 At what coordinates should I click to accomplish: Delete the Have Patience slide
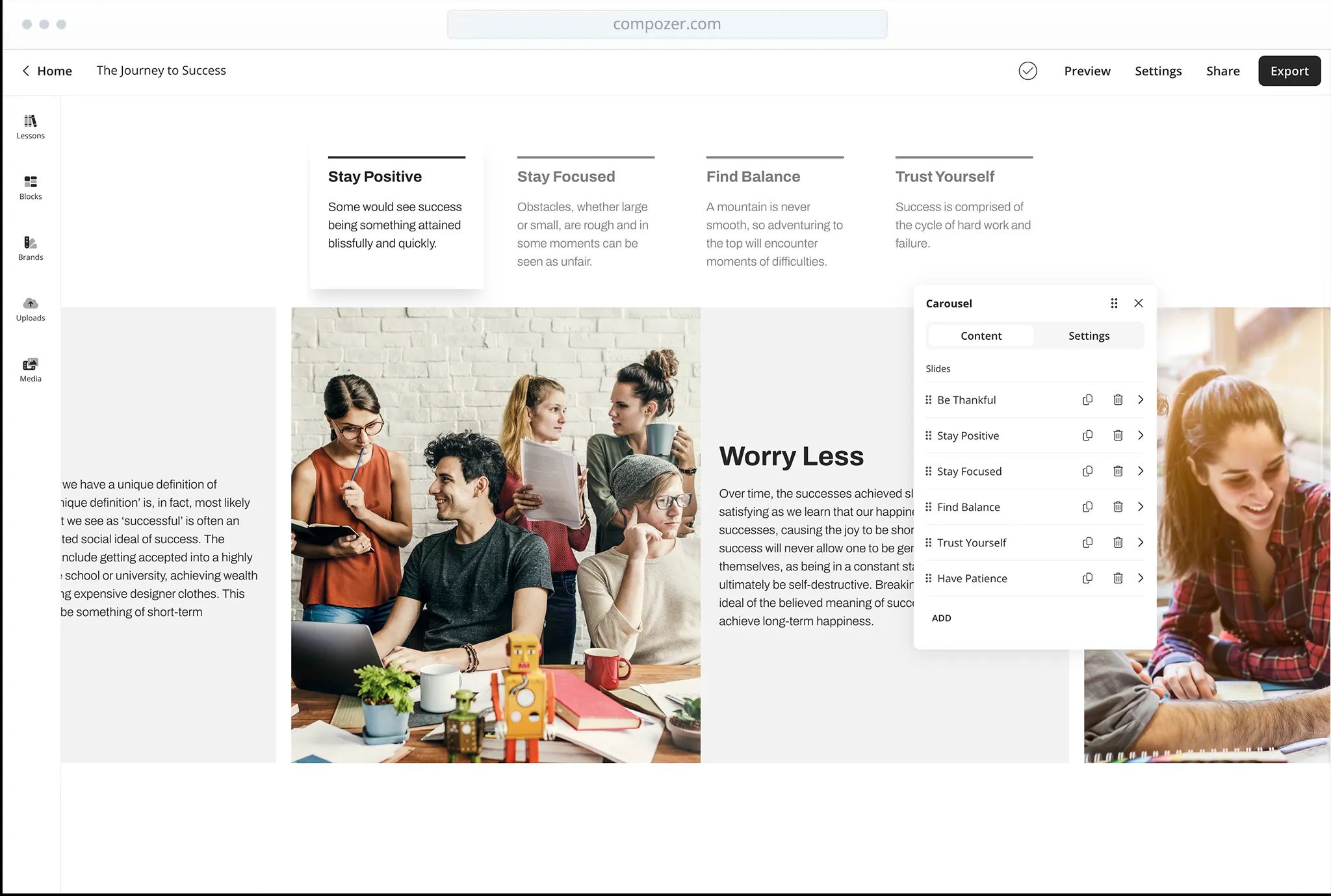tap(1118, 578)
